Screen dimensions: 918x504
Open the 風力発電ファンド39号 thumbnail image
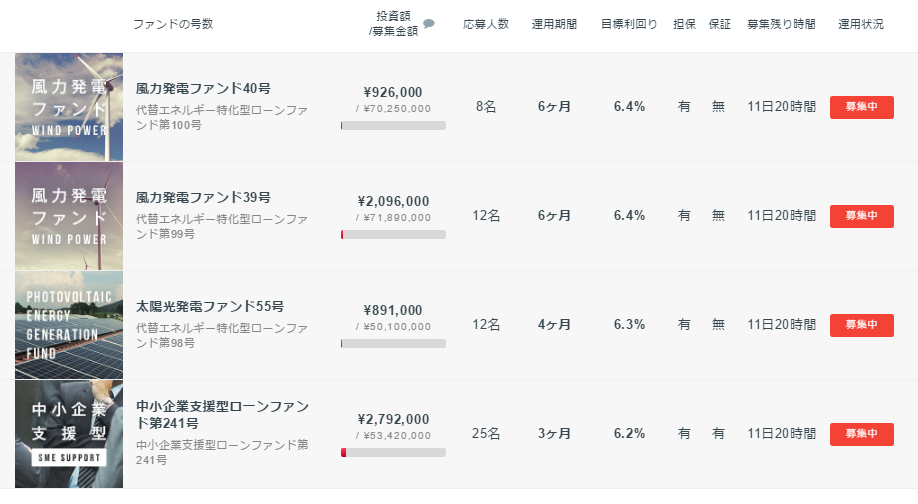(69, 216)
